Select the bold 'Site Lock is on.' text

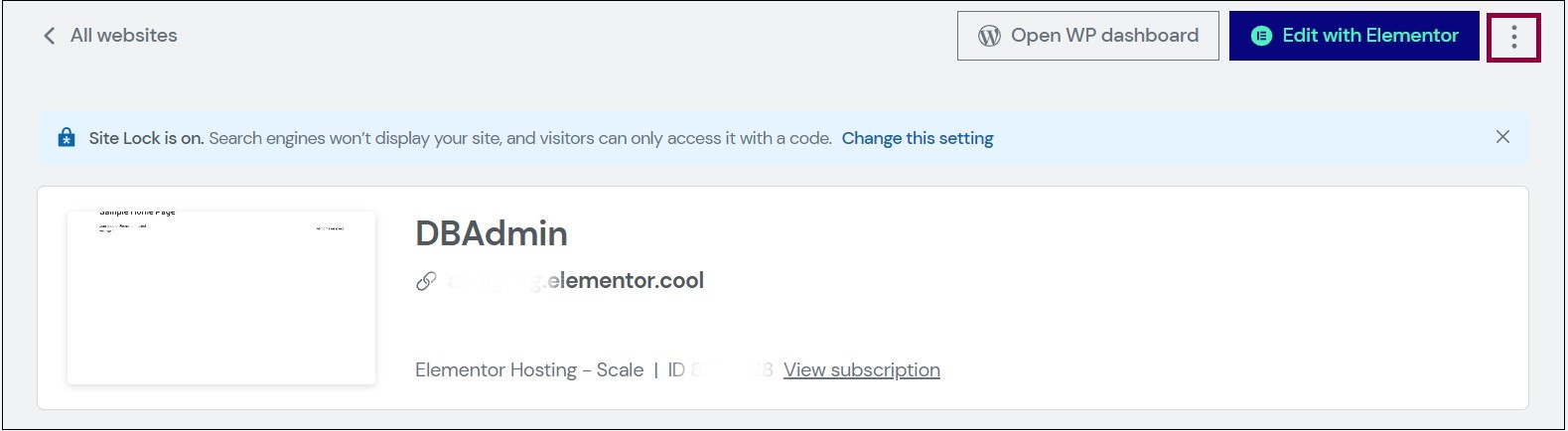click(x=146, y=138)
